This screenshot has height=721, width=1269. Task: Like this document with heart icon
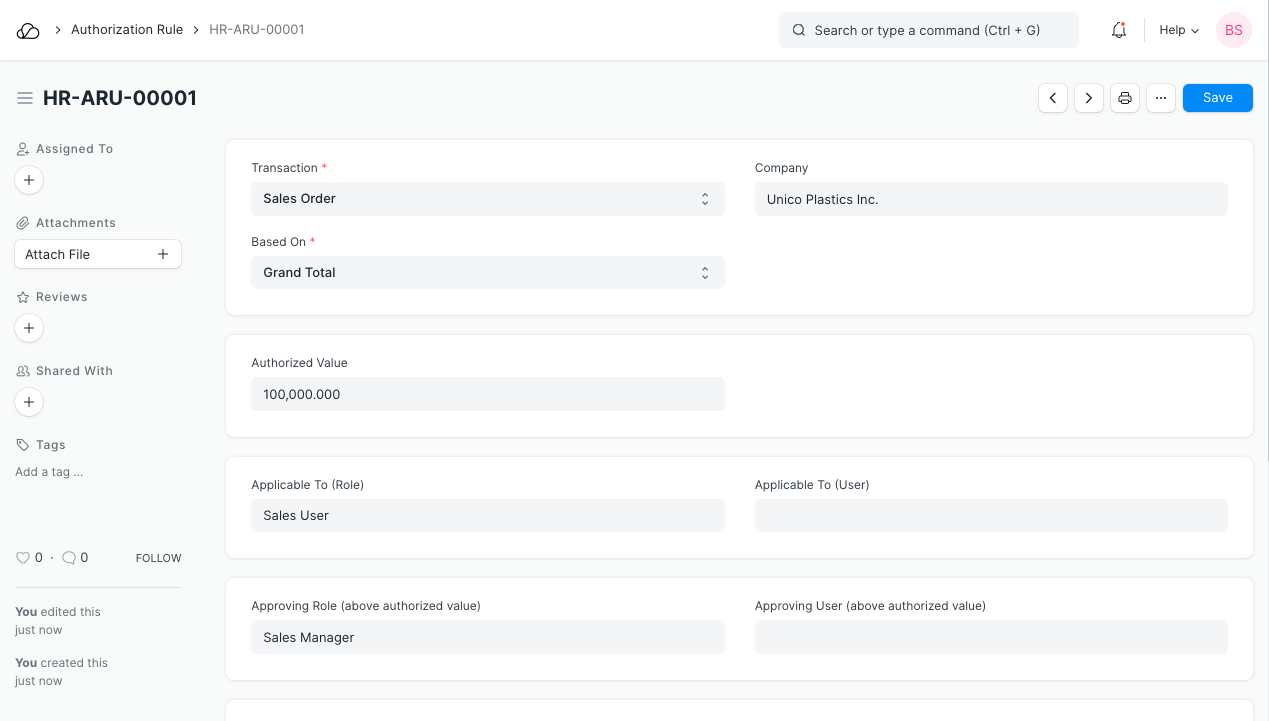point(23,558)
